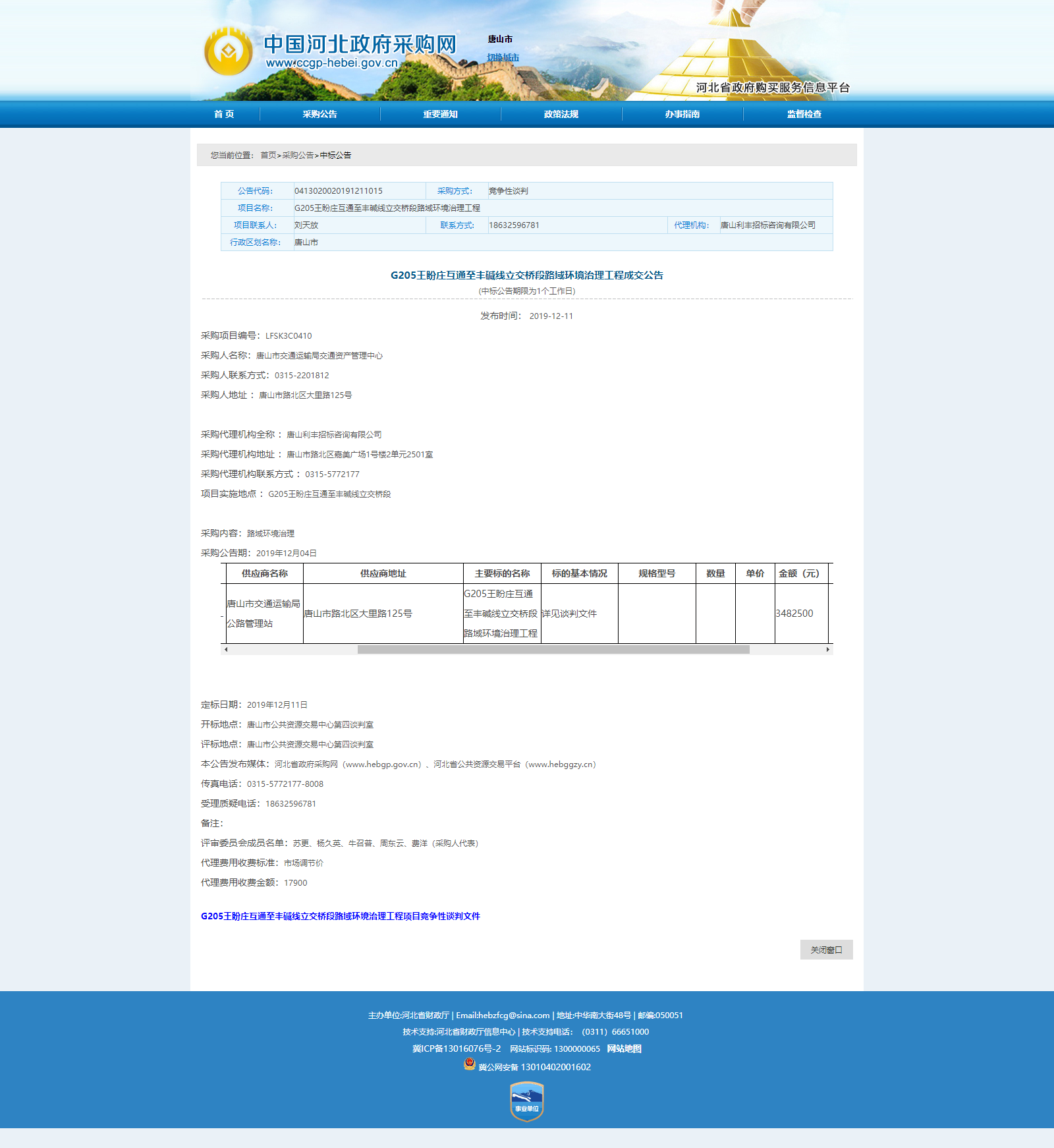Click the 供应商地址 column header

383,573
